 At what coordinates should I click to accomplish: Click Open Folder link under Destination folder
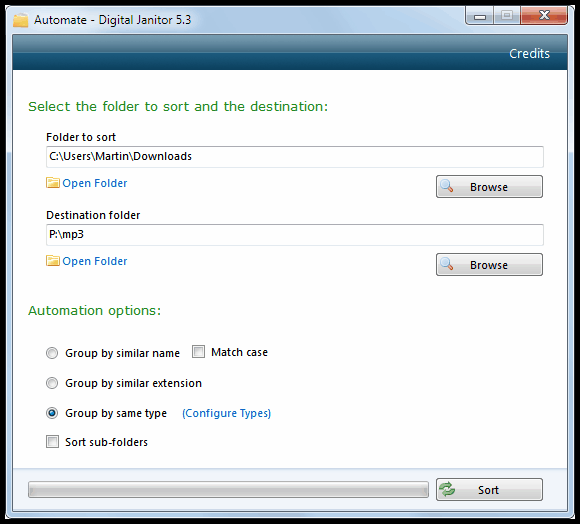(x=95, y=261)
